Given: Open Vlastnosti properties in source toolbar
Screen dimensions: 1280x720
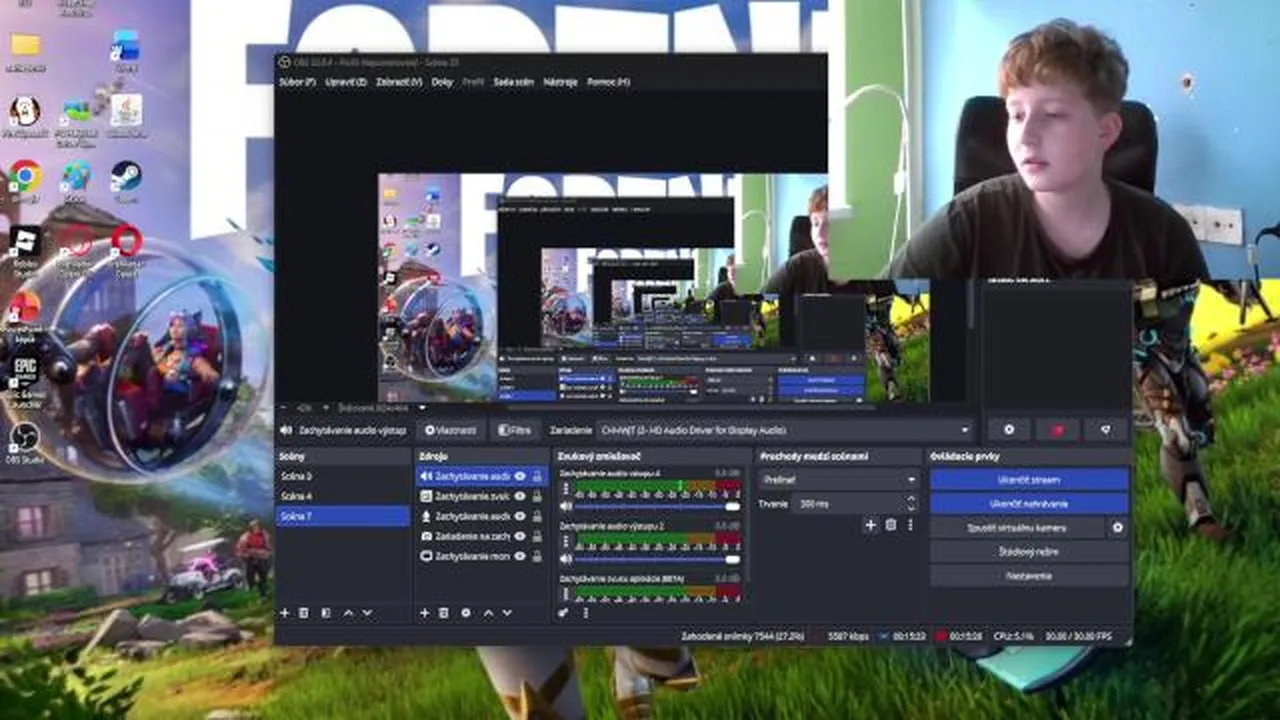Looking at the screenshot, I should [x=450, y=430].
